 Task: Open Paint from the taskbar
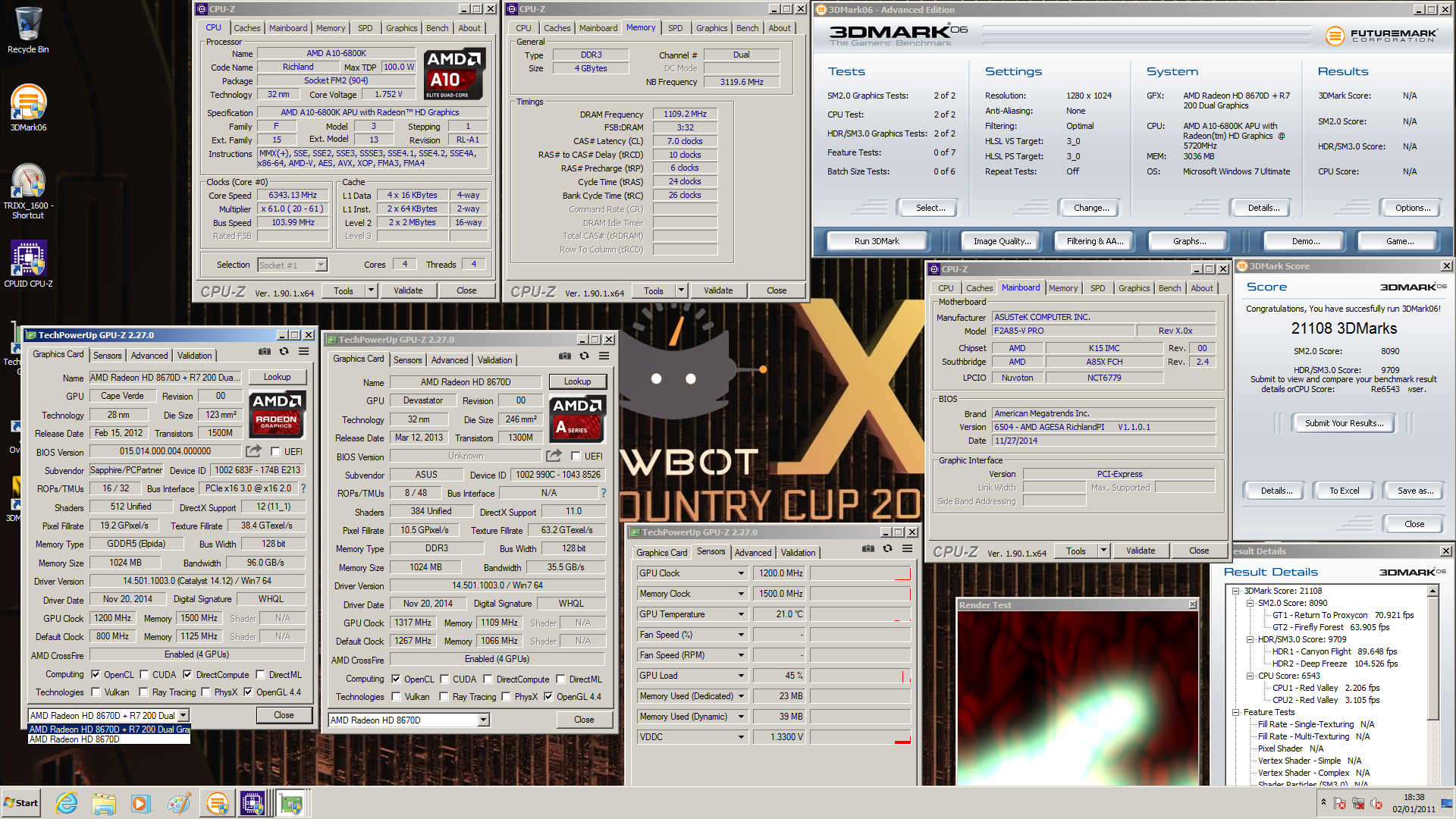click(x=179, y=803)
